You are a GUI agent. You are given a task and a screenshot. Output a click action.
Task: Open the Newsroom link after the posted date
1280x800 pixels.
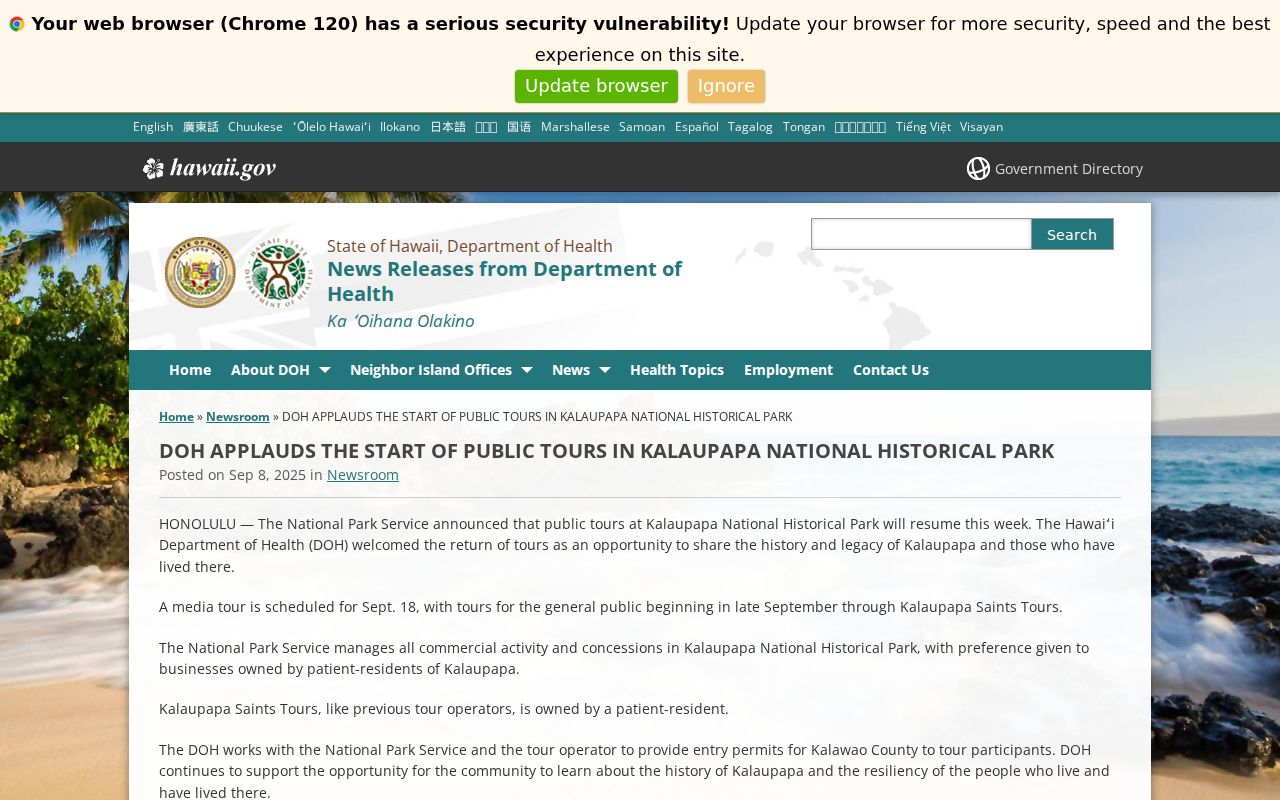click(363, 475)
